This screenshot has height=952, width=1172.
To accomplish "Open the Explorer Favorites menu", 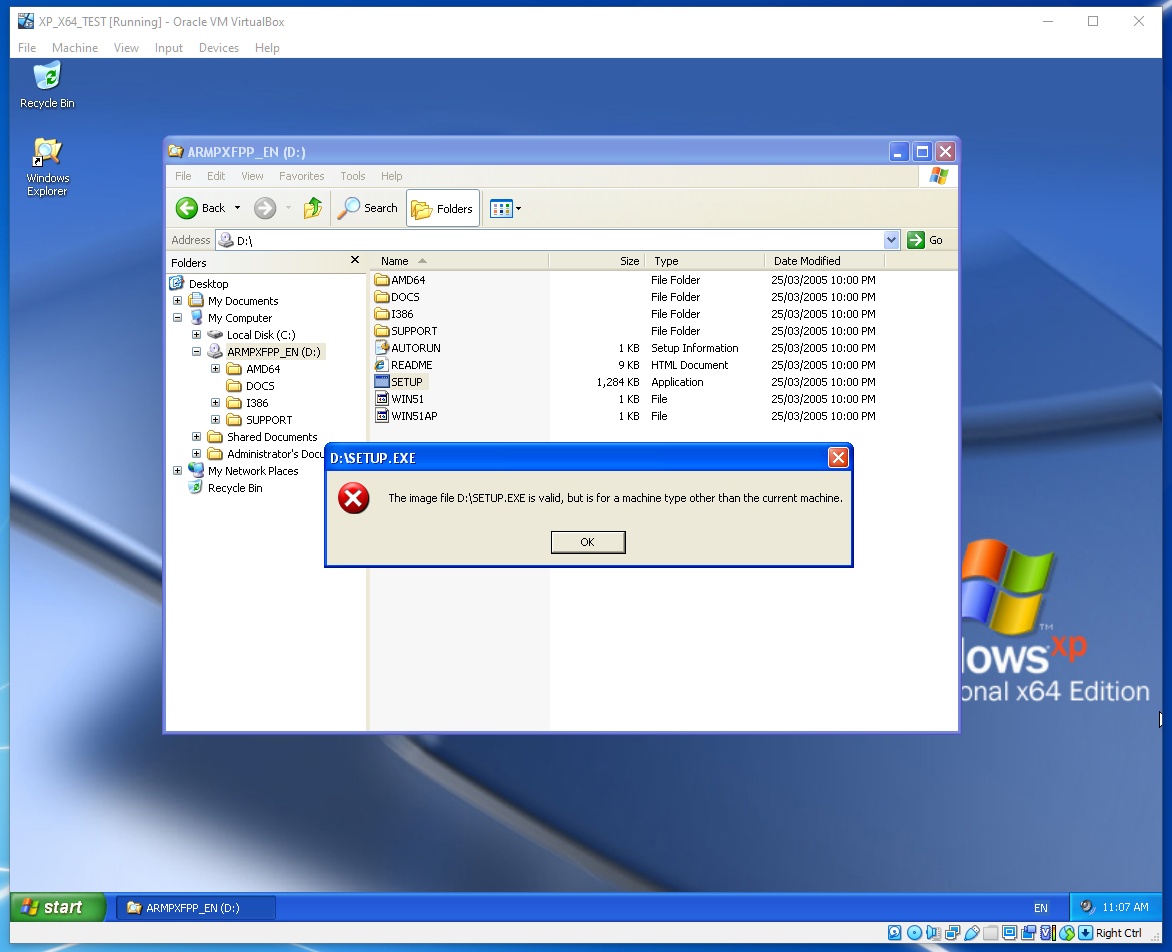I will coord(301,176).
